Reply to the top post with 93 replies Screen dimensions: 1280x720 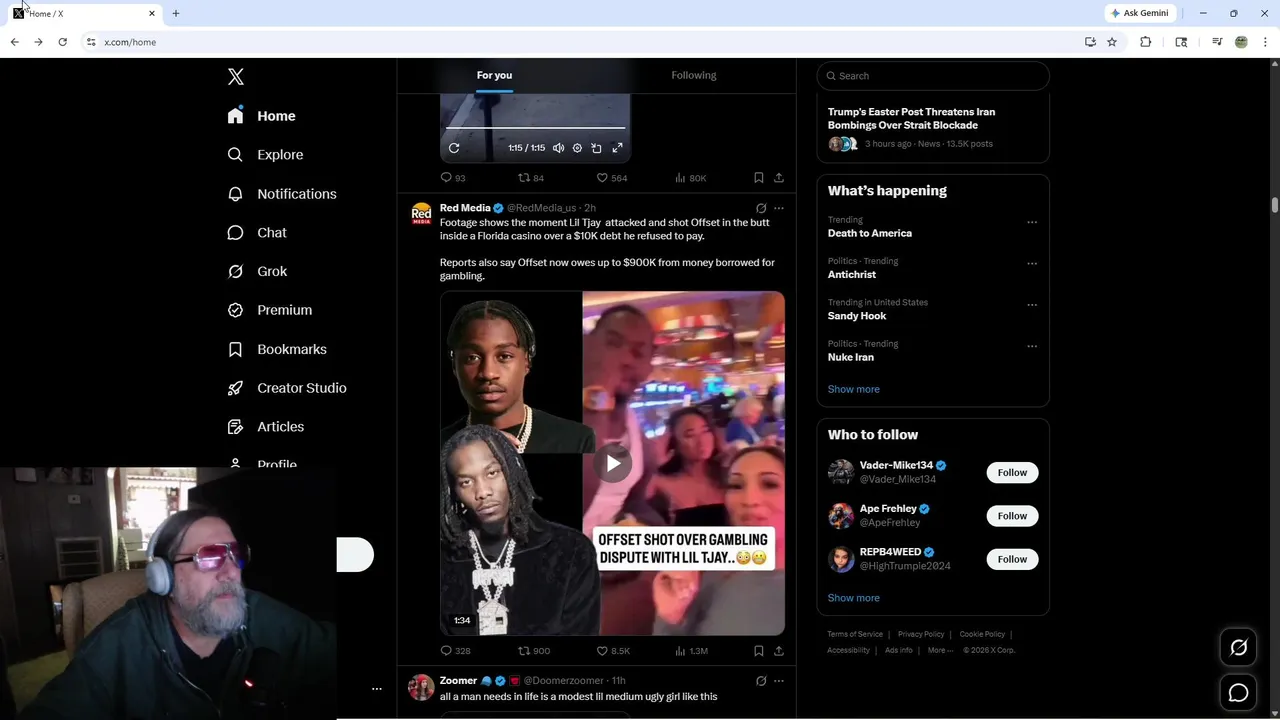pyautogui.click(x=453, y=178)
